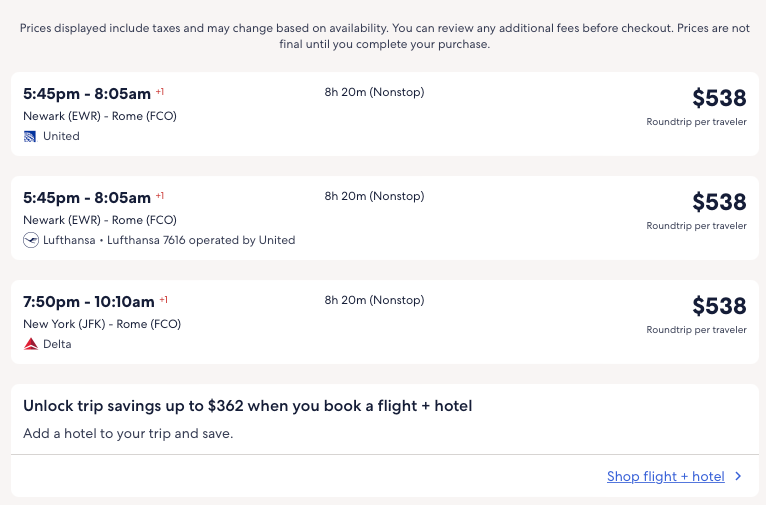Viewport: 766px width, 505px height.
Task: Open the Shop flight + hotel link
Action: 665,477
